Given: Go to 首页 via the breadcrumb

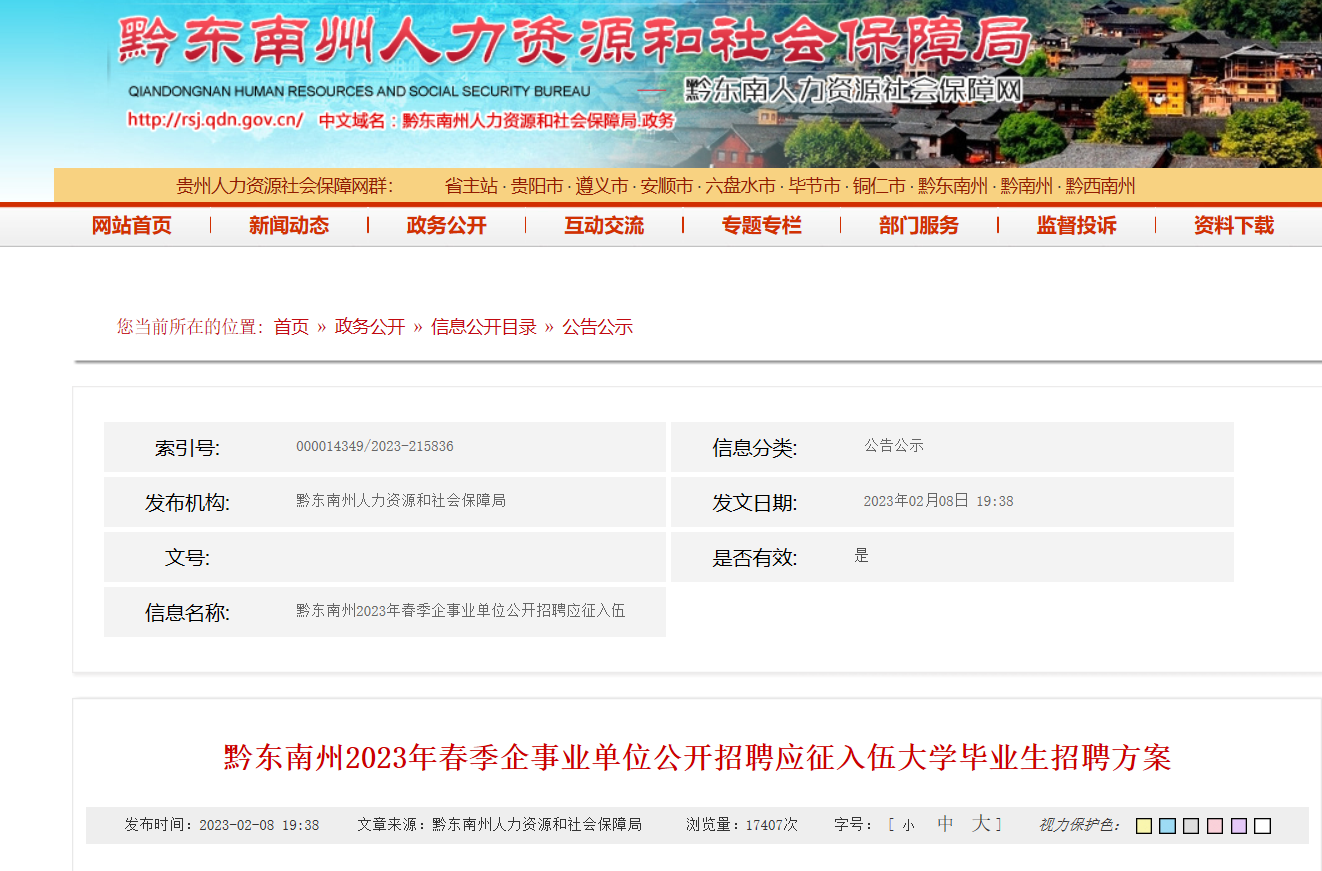Looking at the screenshot, I should coord(291,327).
